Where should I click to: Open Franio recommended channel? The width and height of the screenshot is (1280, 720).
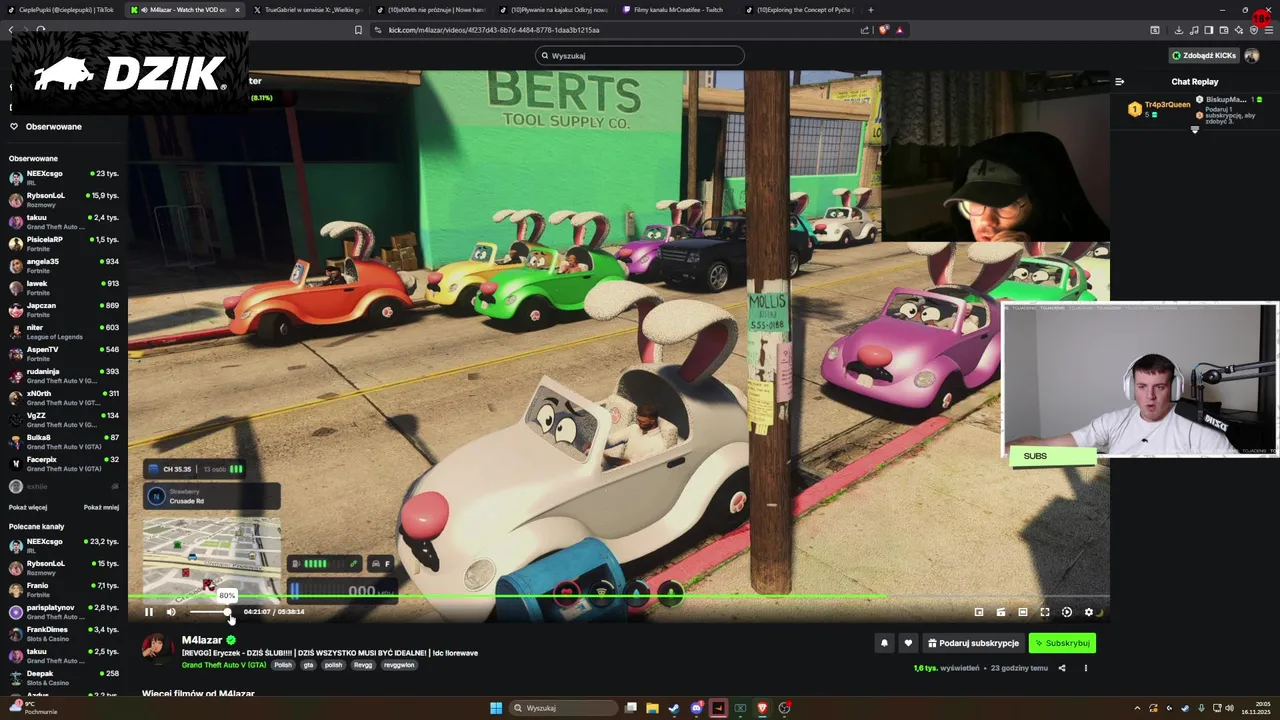point(64,590)
